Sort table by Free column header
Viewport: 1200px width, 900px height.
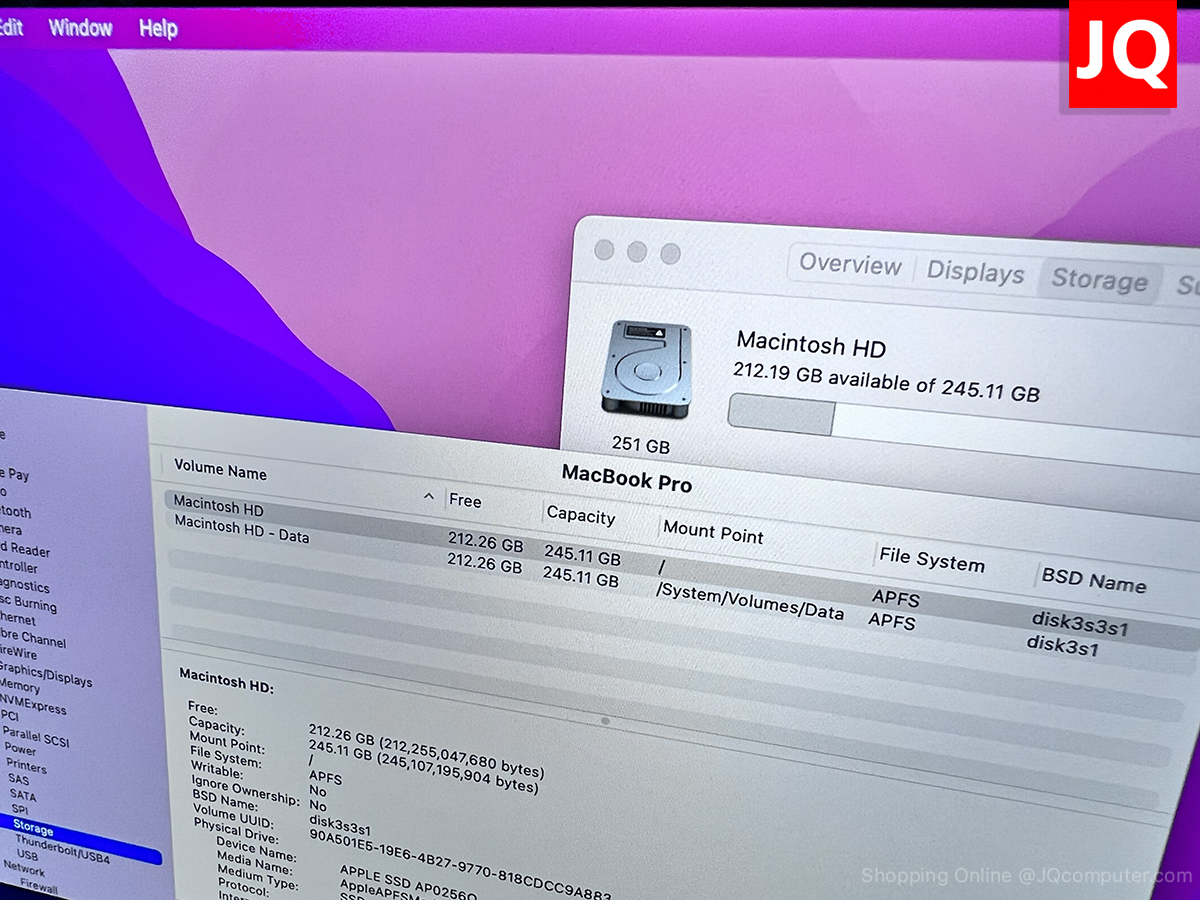(x=465, y=501)
